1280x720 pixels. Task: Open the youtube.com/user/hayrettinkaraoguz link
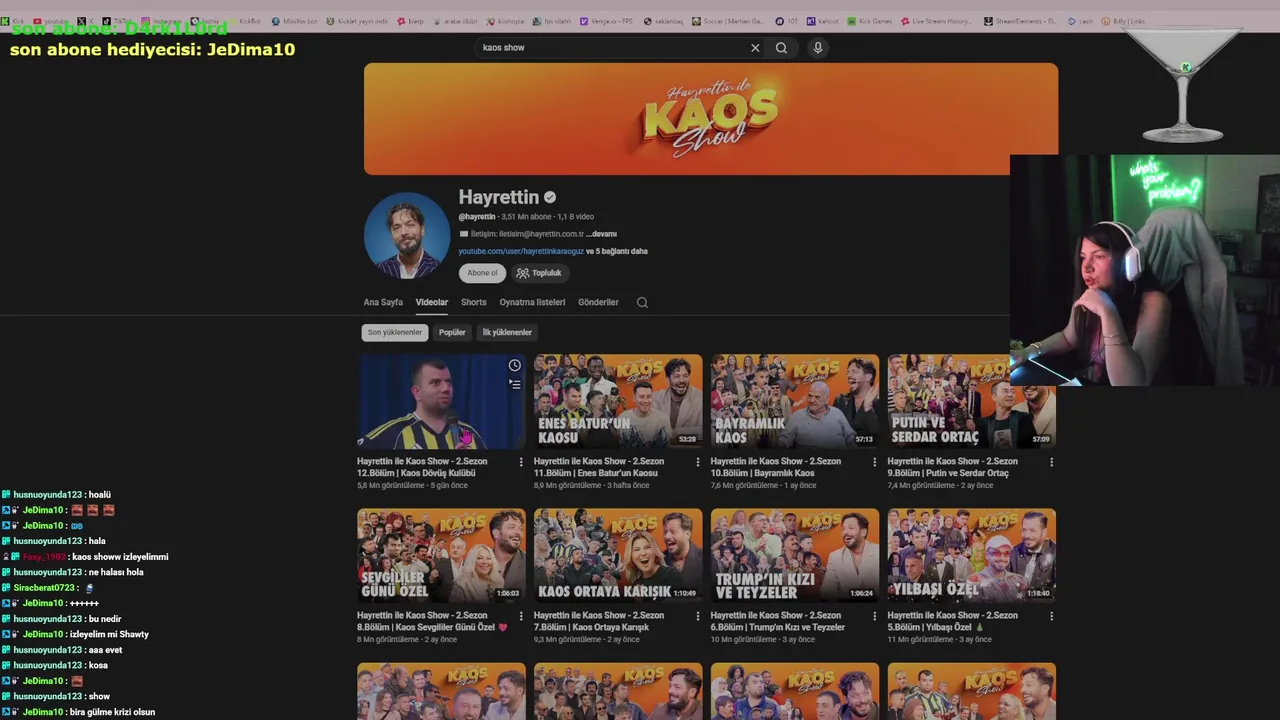click(521, 251)
